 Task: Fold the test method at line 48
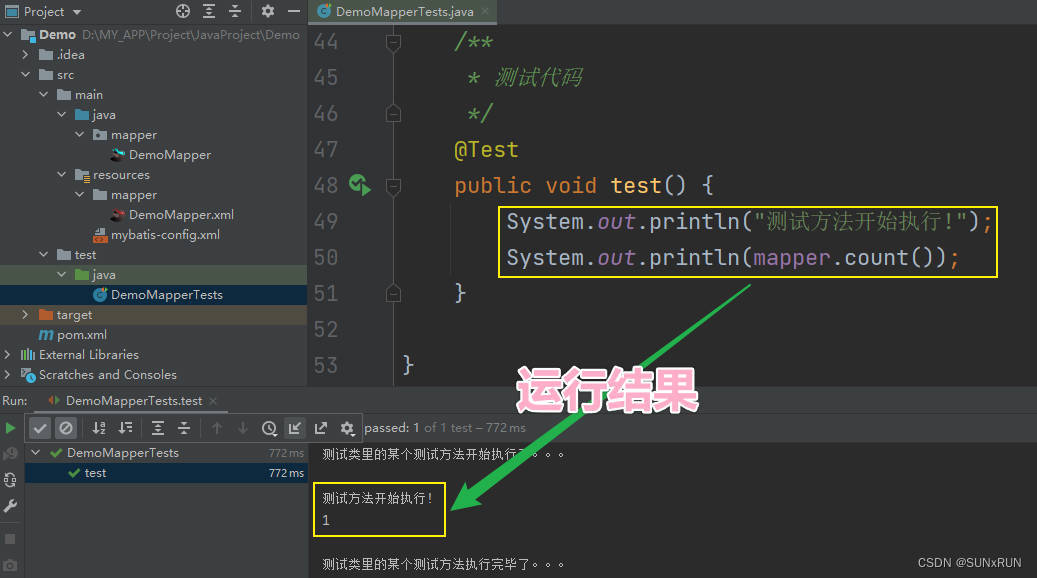click(394, 186)
